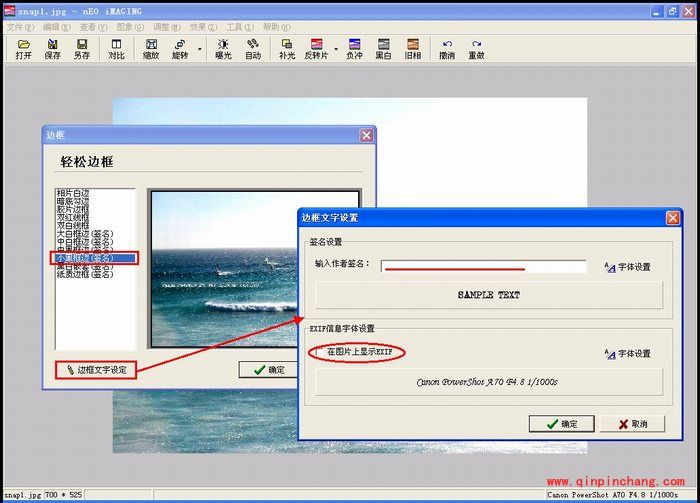Click the 对比 (Compare) toolbar icon
The height and width of the screenshot is (503, 700).
116,49
